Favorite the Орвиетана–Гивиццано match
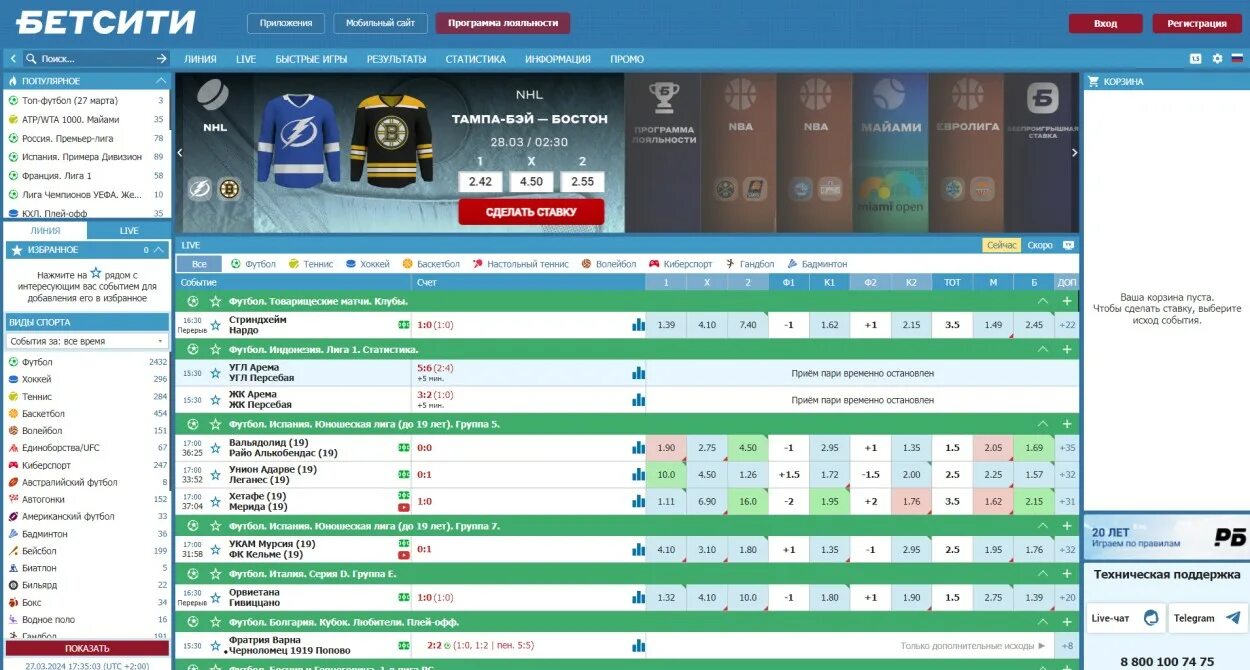Image resolution: width=1250 pixels, height=670 pixels. tap(215, 598)
